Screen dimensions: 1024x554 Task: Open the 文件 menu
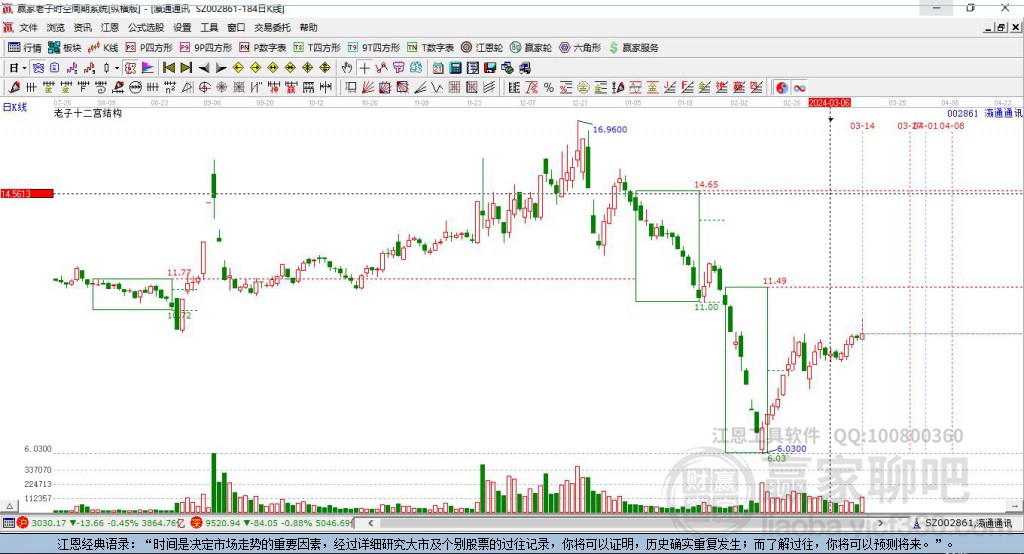click(x=28, y=27)
